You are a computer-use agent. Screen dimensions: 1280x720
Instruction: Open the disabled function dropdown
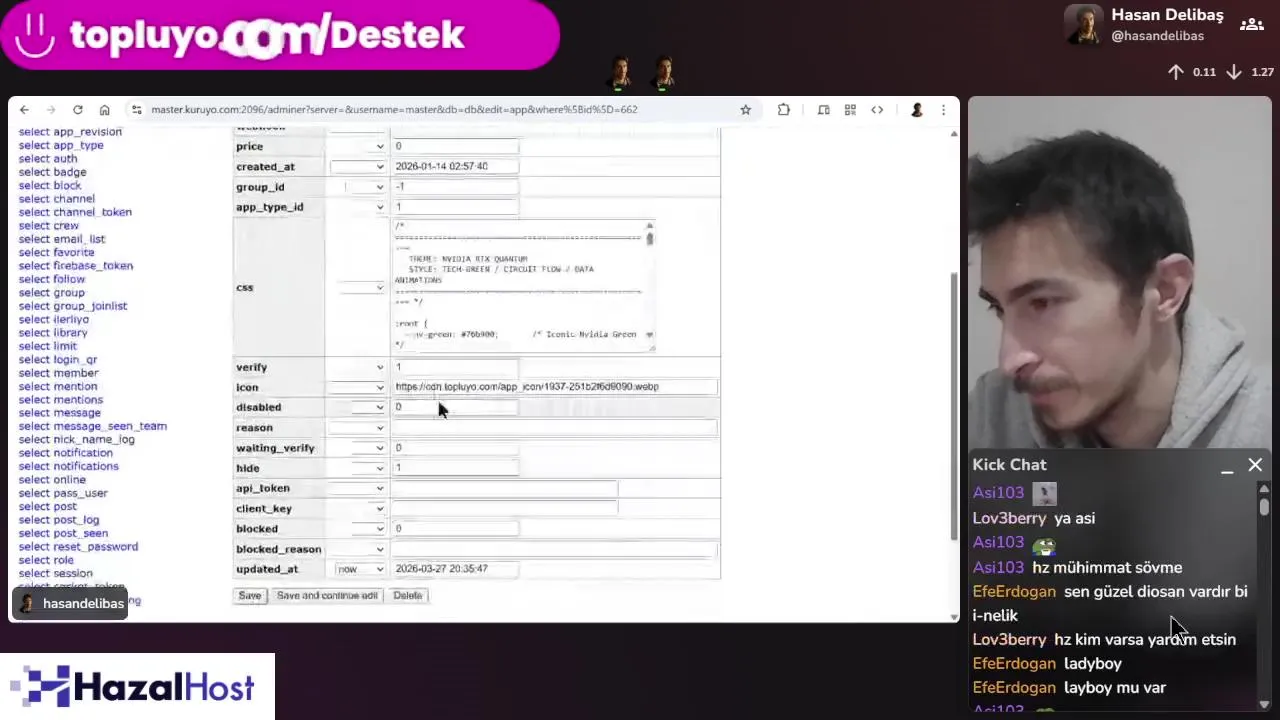[358, 408]
